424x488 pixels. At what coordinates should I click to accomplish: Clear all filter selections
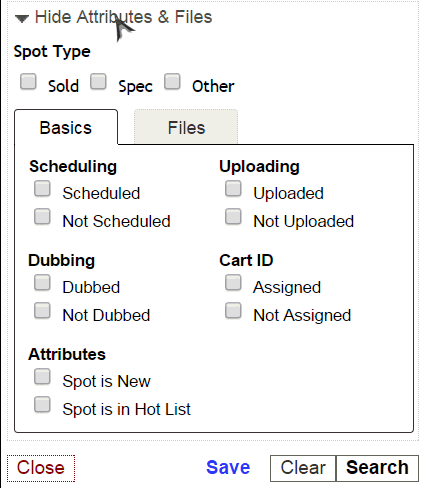pyautogui.click(x=303, y=468)
